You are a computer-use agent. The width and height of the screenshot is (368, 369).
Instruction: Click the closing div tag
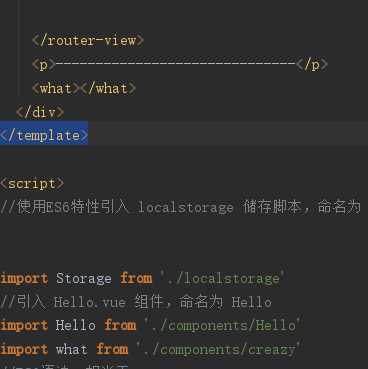[40, 112]
